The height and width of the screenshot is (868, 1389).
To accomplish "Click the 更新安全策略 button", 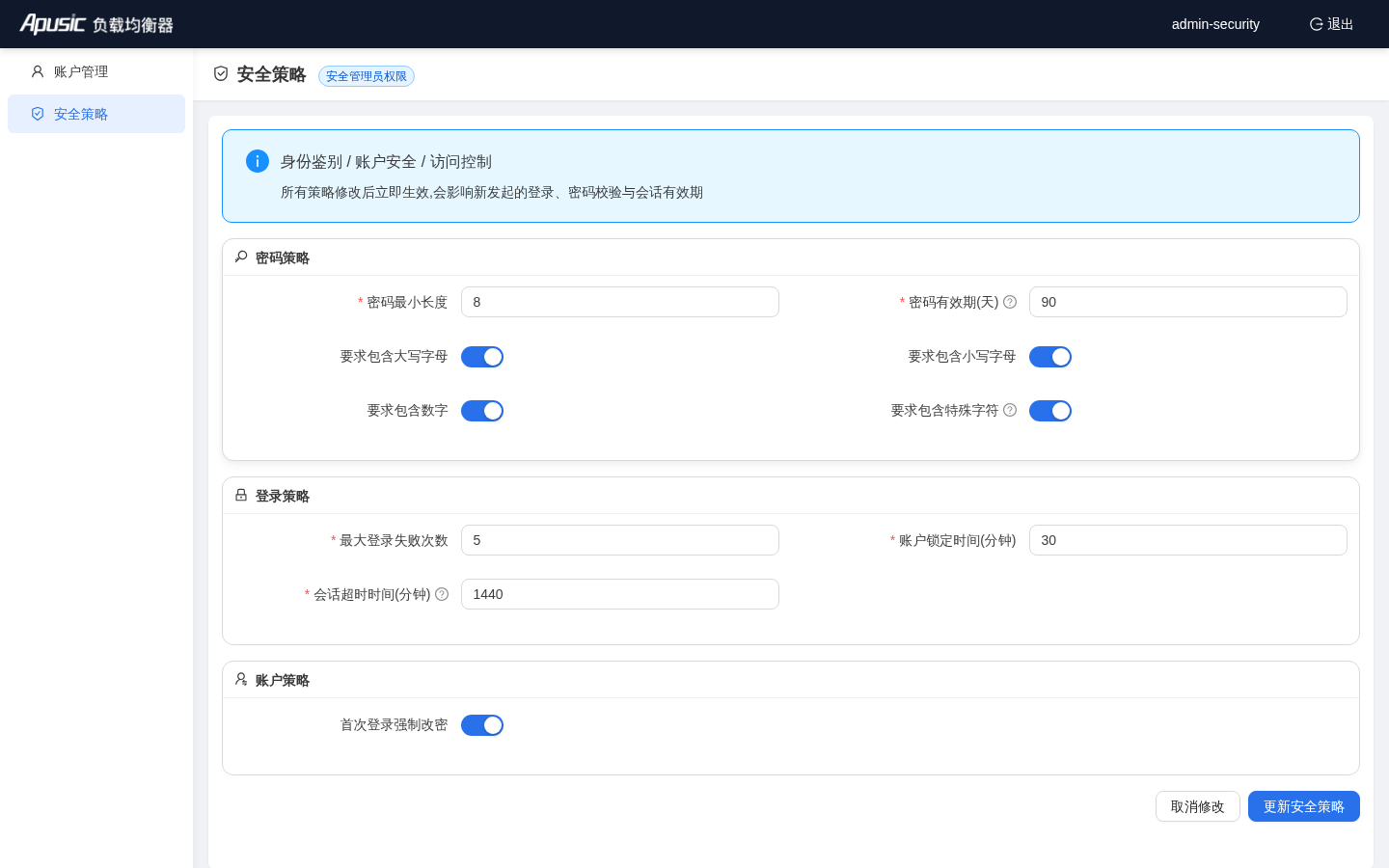I will pos(1304,806).
